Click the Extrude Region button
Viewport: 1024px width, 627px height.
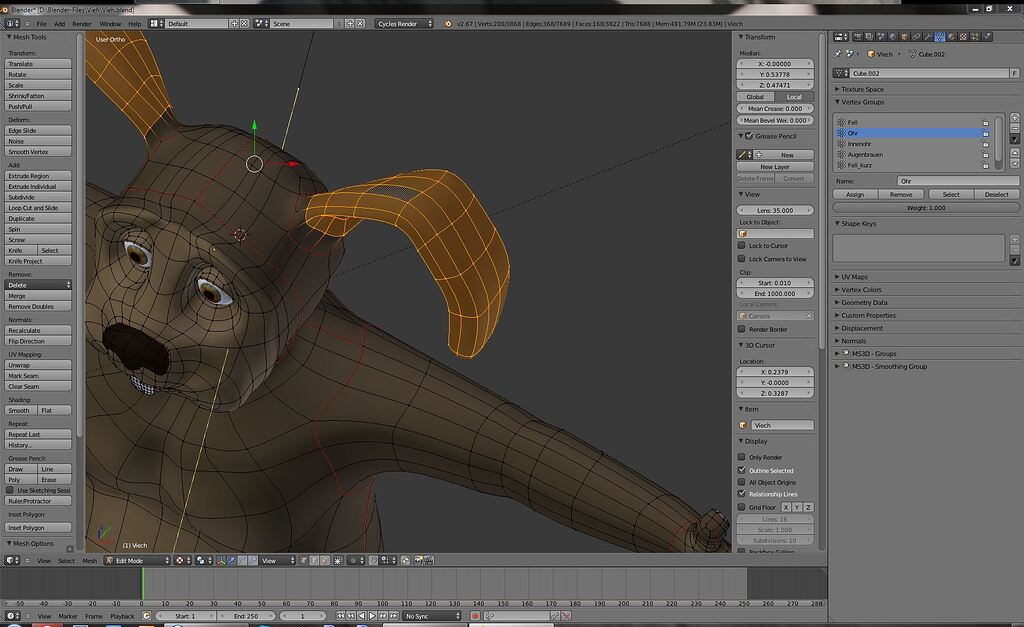pos(38,176)
